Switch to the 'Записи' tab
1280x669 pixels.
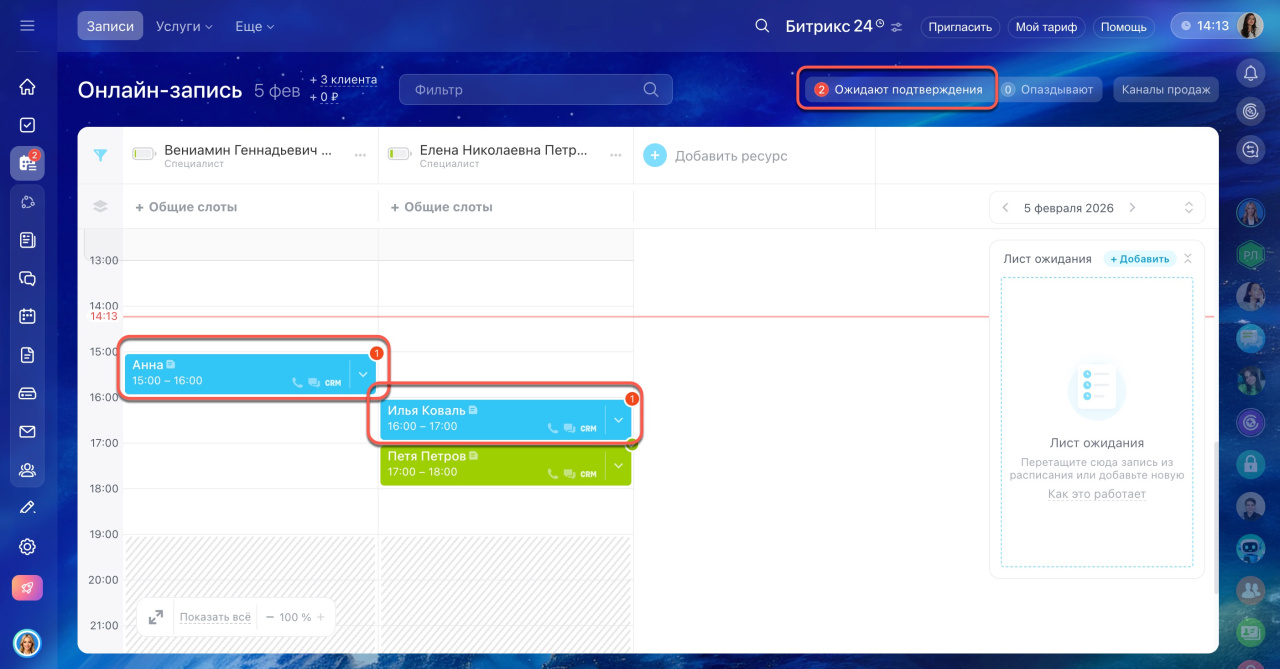110,27
